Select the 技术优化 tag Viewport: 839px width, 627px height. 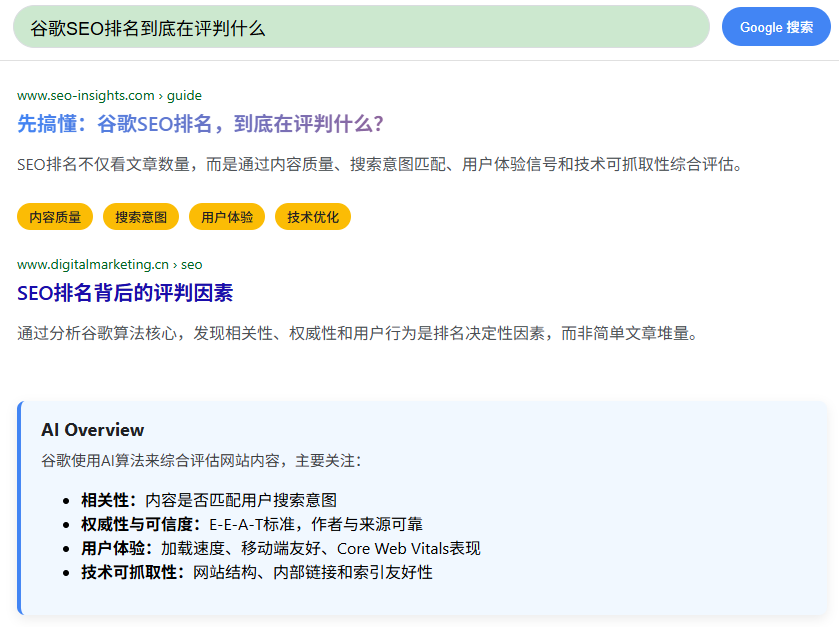point(313,217)
